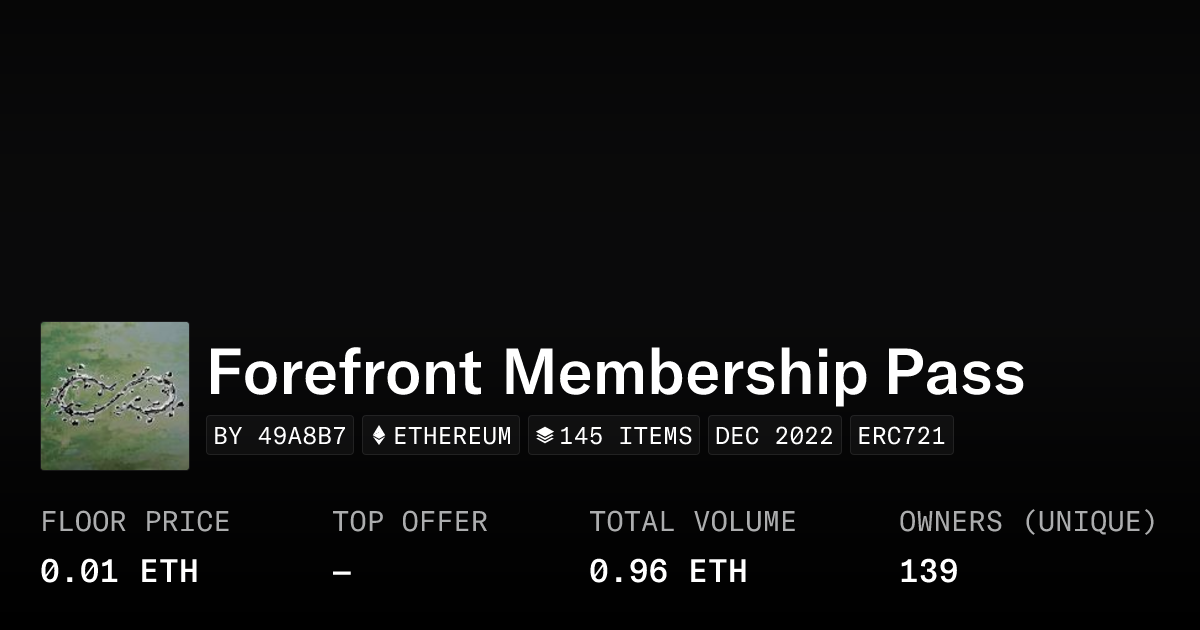The image size is (1200, 630).
Task: Click the 0.96 ETH total volume value
Action: (668, 571)
